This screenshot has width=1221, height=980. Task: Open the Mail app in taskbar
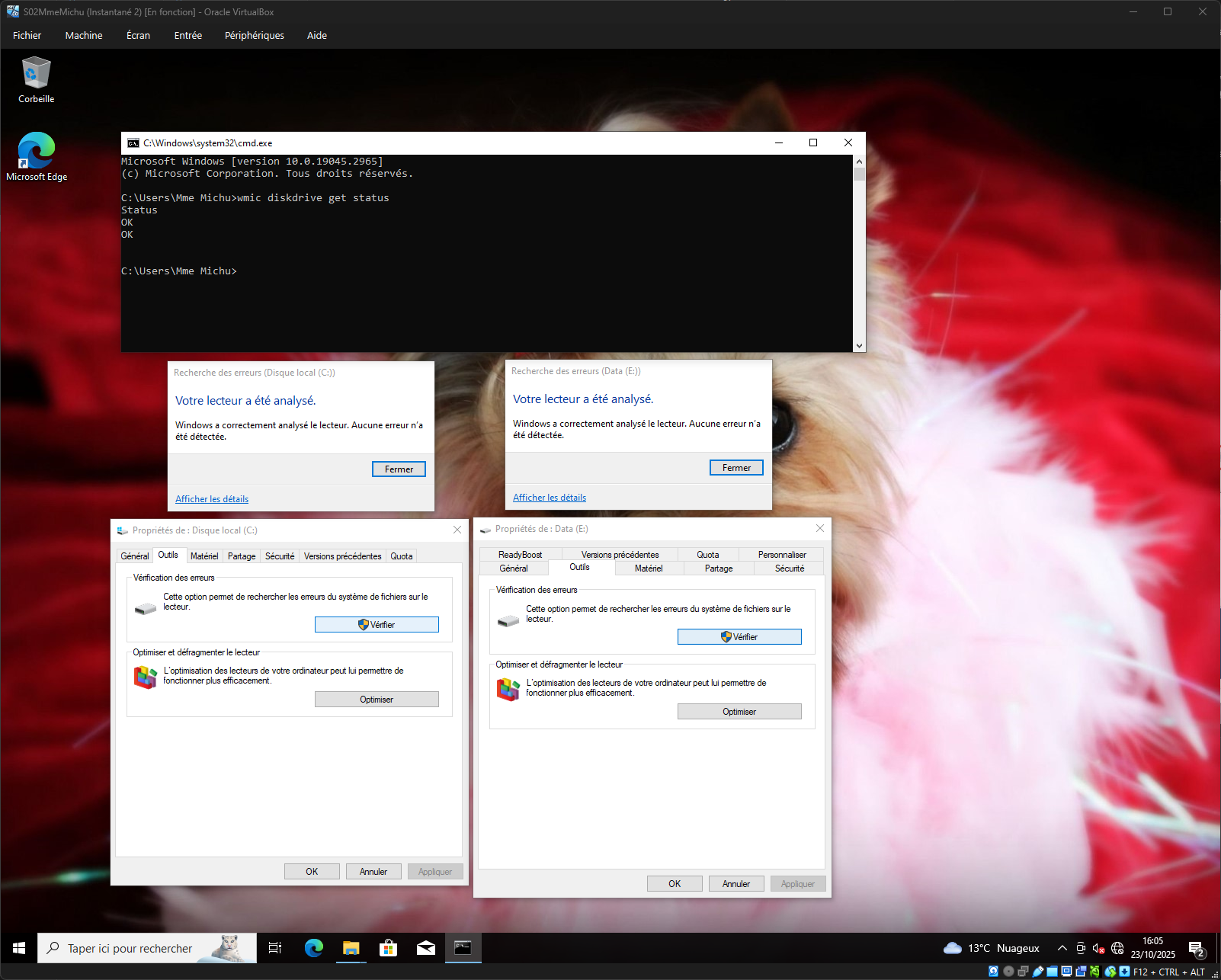tap(426, 948)
